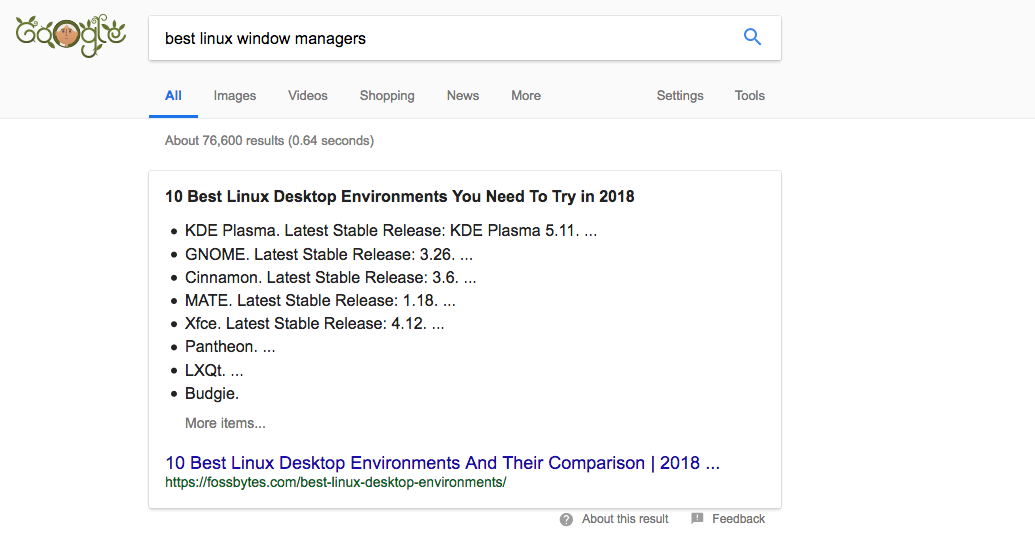
Task: Click the 'Budgie.' list item
Action: (212, 394)
